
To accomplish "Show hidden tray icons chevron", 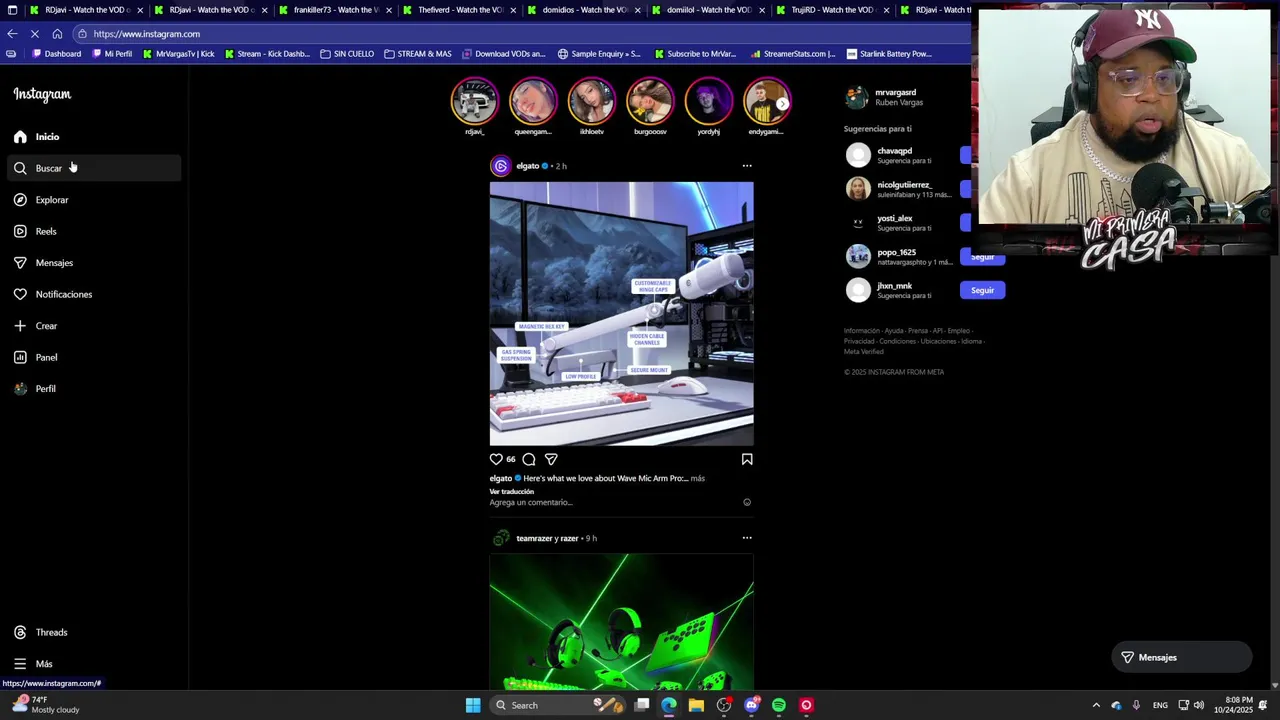I will (x=1096, y=705).
